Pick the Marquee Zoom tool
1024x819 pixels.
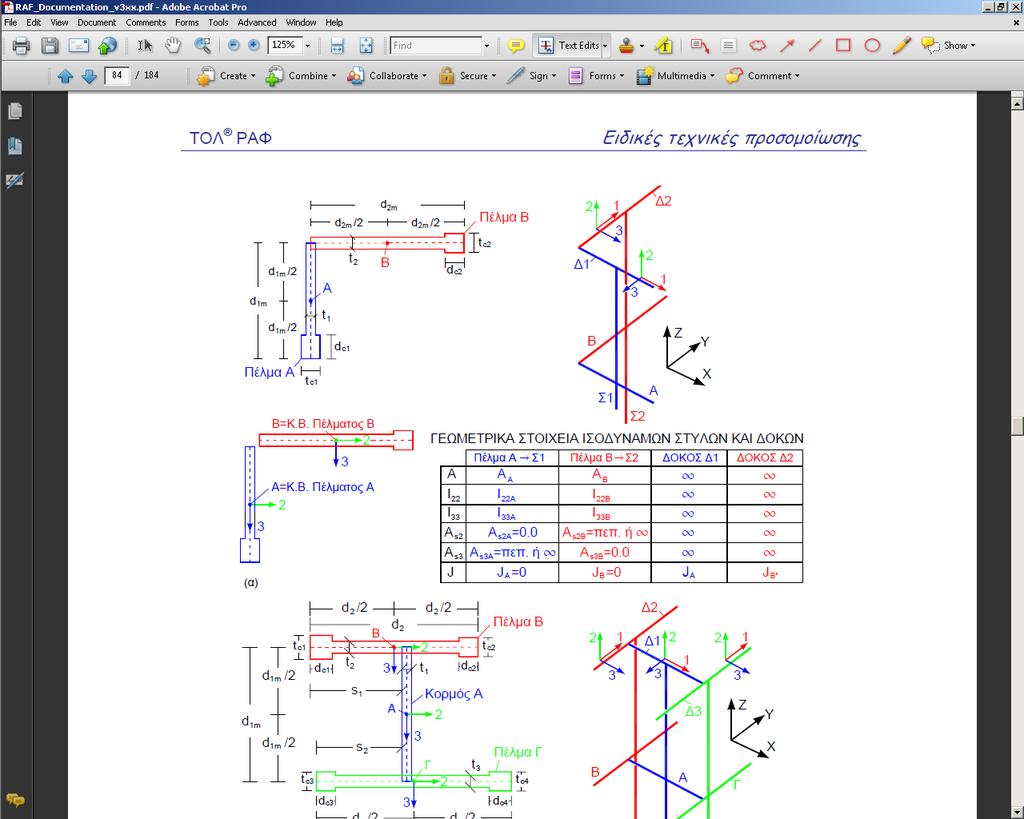[202, 46]
